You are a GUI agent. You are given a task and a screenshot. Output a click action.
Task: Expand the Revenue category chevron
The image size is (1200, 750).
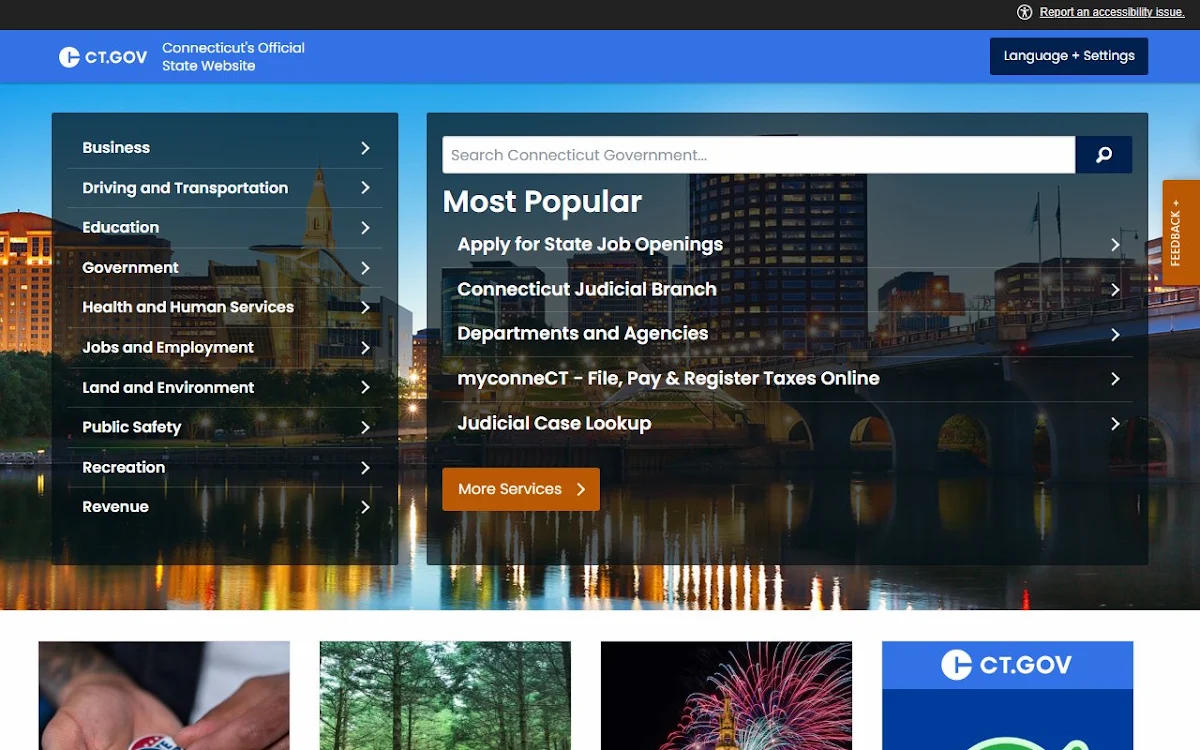pyautogui.click(x=365, y=507)
